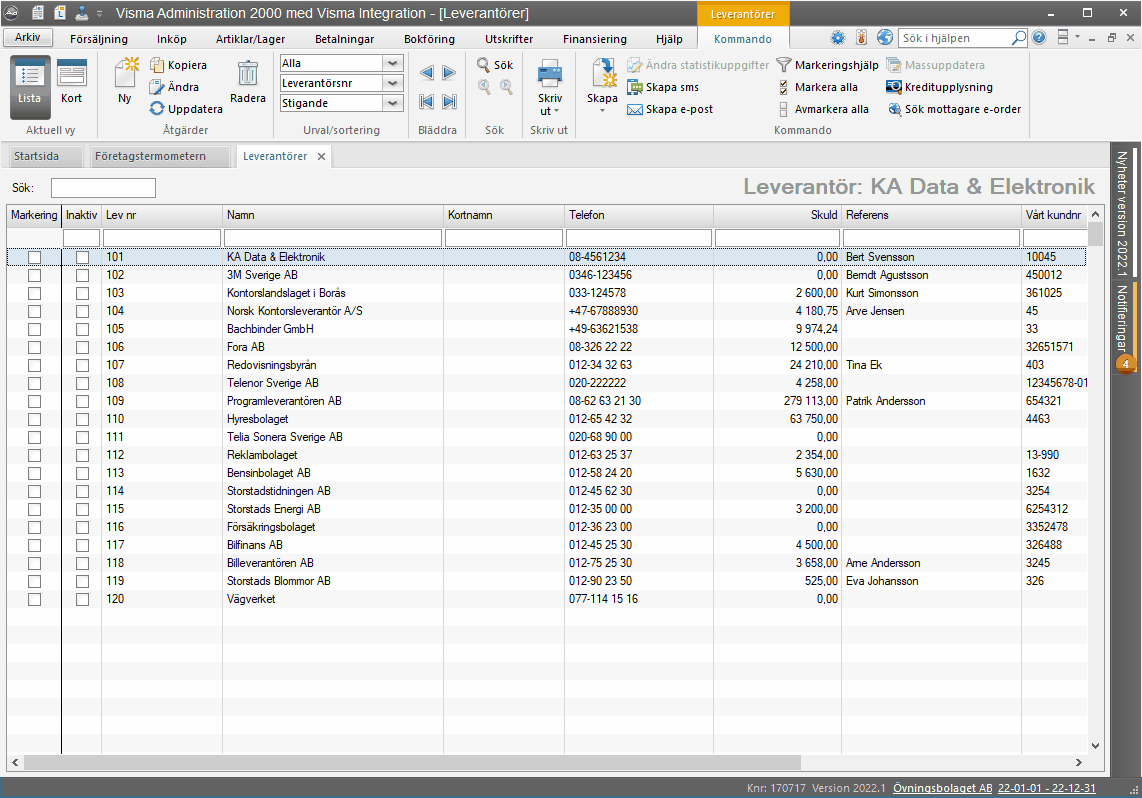
Task: Open the Bokföring ribbon tab
Action: pyautogui.click(x=430, y=39)
